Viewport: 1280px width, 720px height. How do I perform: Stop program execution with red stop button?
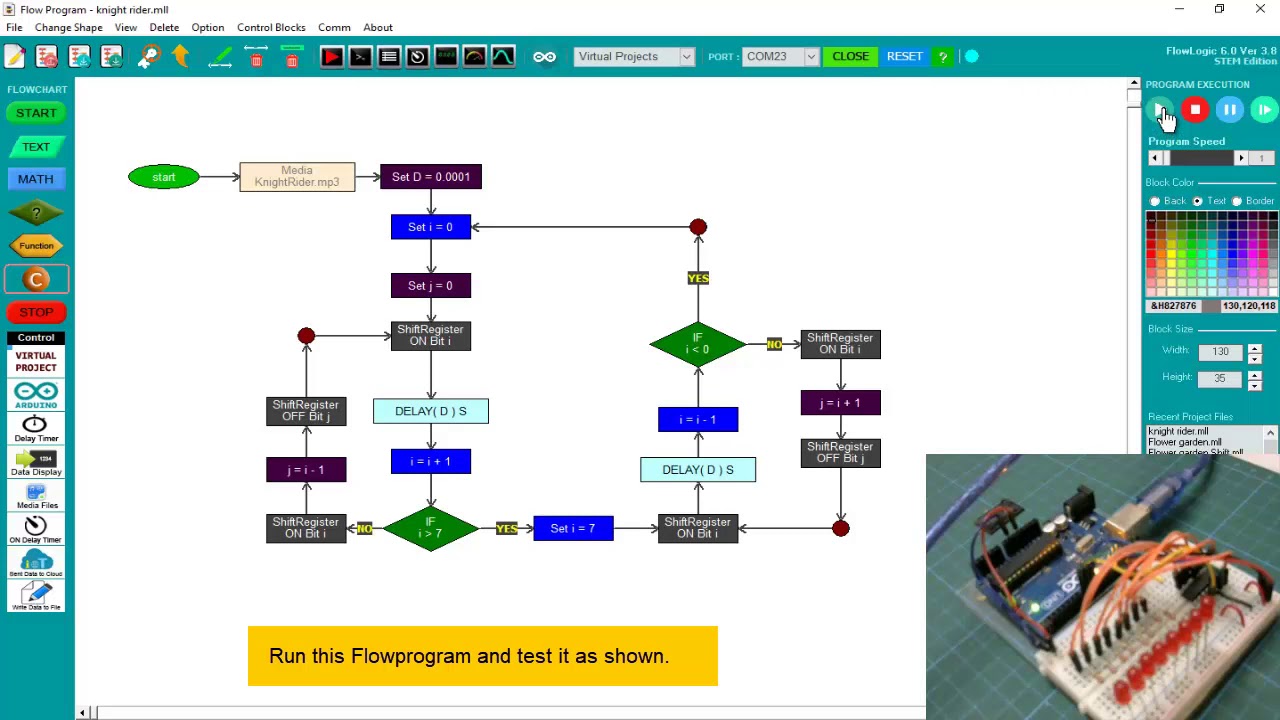click(x=1195, y=110)
